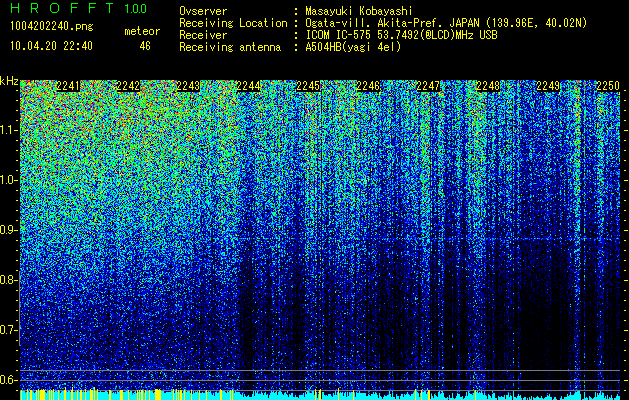Click the 0.7 kHz axis label
629x400 pixels.
[x=9, y=330]
